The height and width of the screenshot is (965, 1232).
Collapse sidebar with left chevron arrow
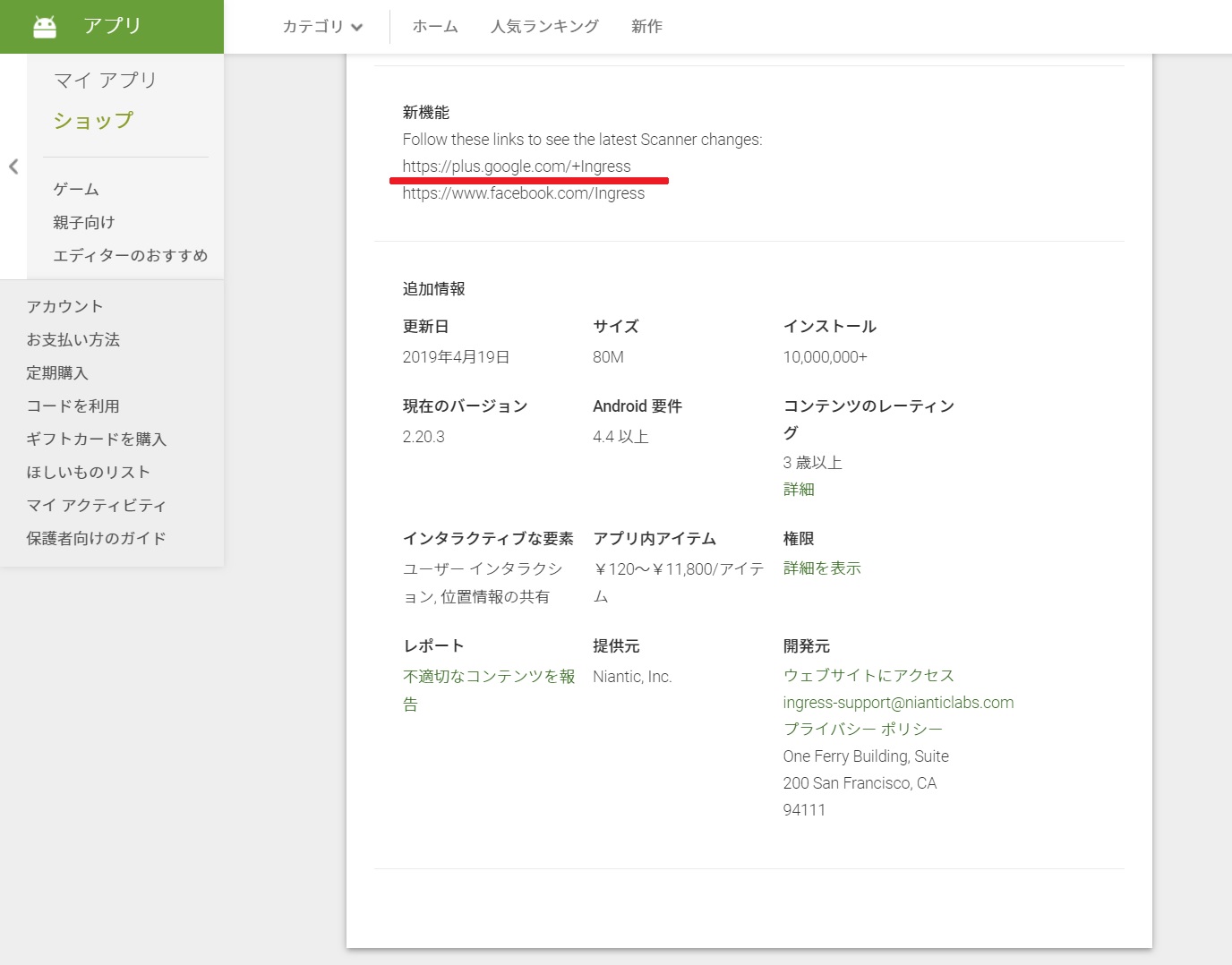(x=13, y=167)
